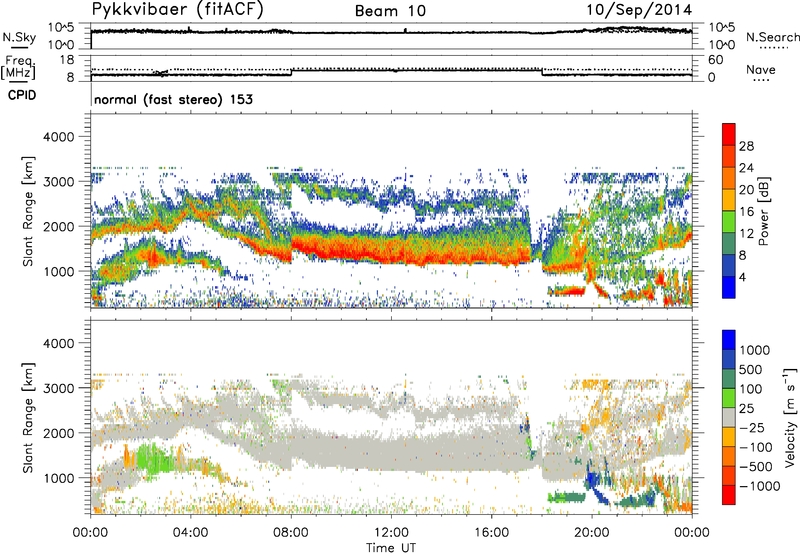Click the Nave legend label
This screenshot has width=800, height=554.
[761, 69]
